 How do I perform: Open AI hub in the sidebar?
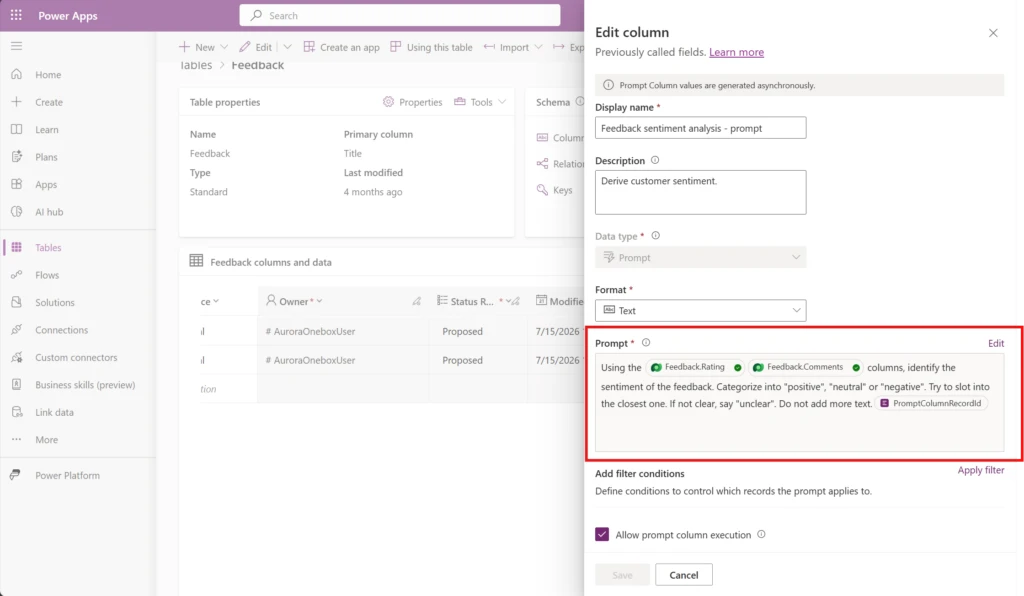[x=49, y=212]
